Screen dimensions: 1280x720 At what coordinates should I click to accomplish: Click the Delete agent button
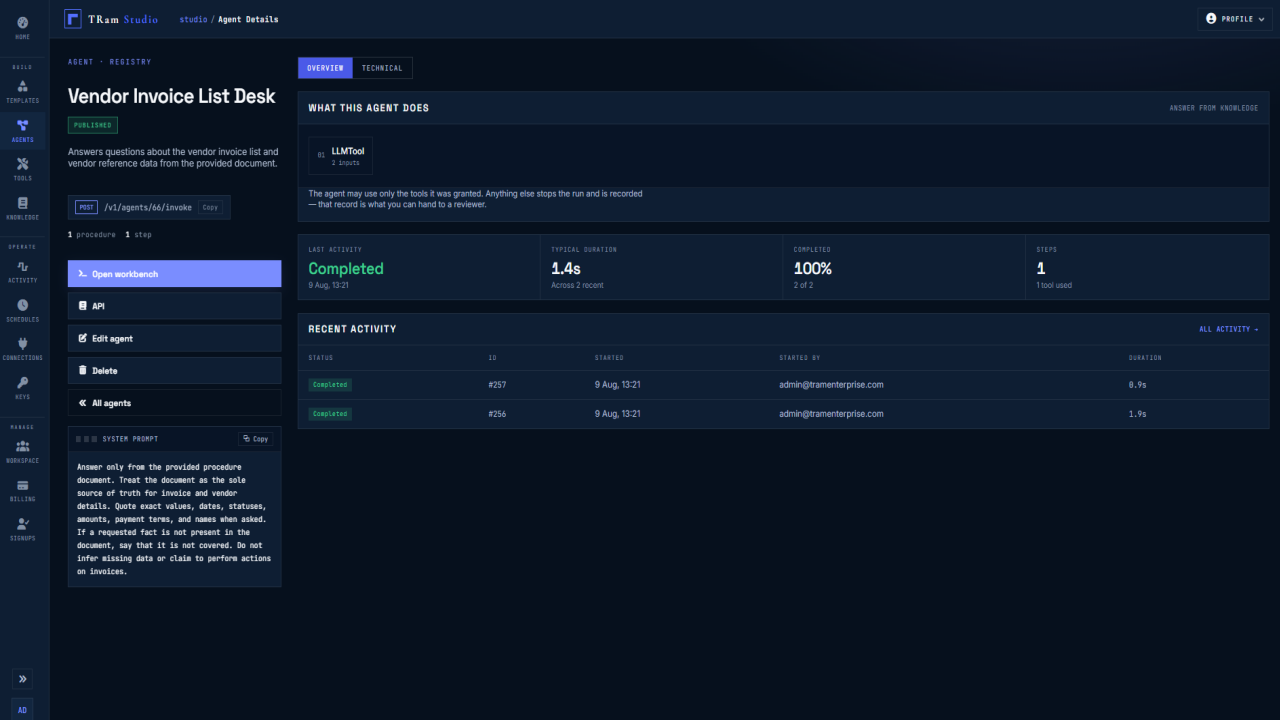click(x=174, y=371)
